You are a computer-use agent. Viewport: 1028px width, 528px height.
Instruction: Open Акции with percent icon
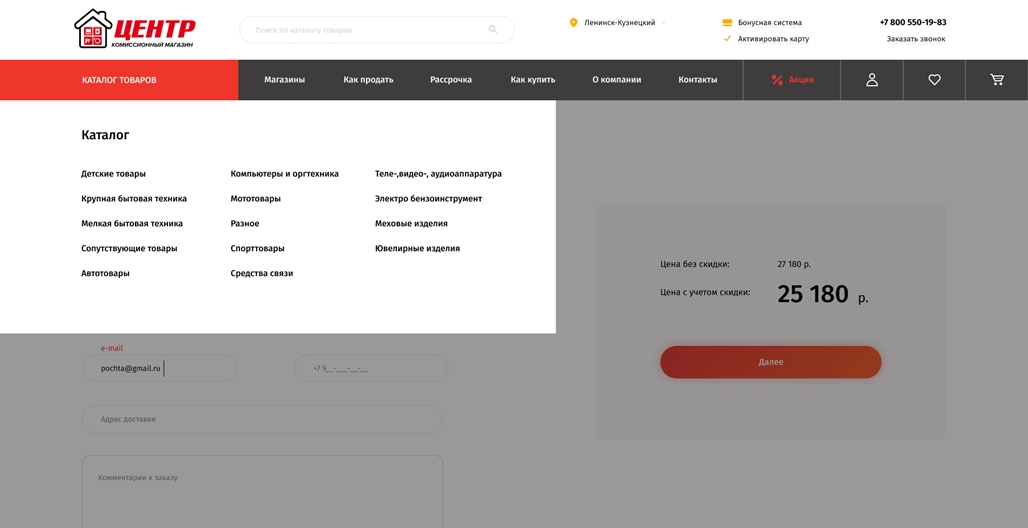792,80
